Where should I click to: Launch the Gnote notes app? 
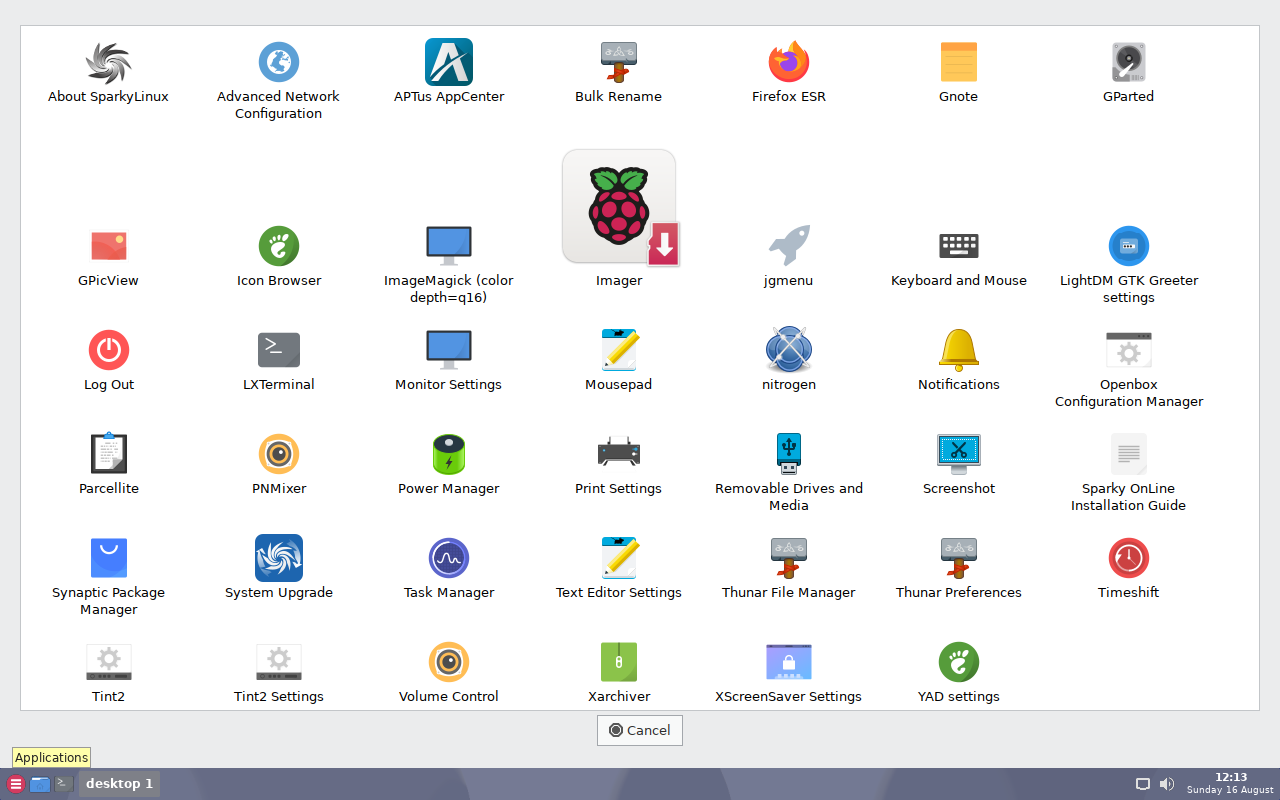[x=959, y=62]
